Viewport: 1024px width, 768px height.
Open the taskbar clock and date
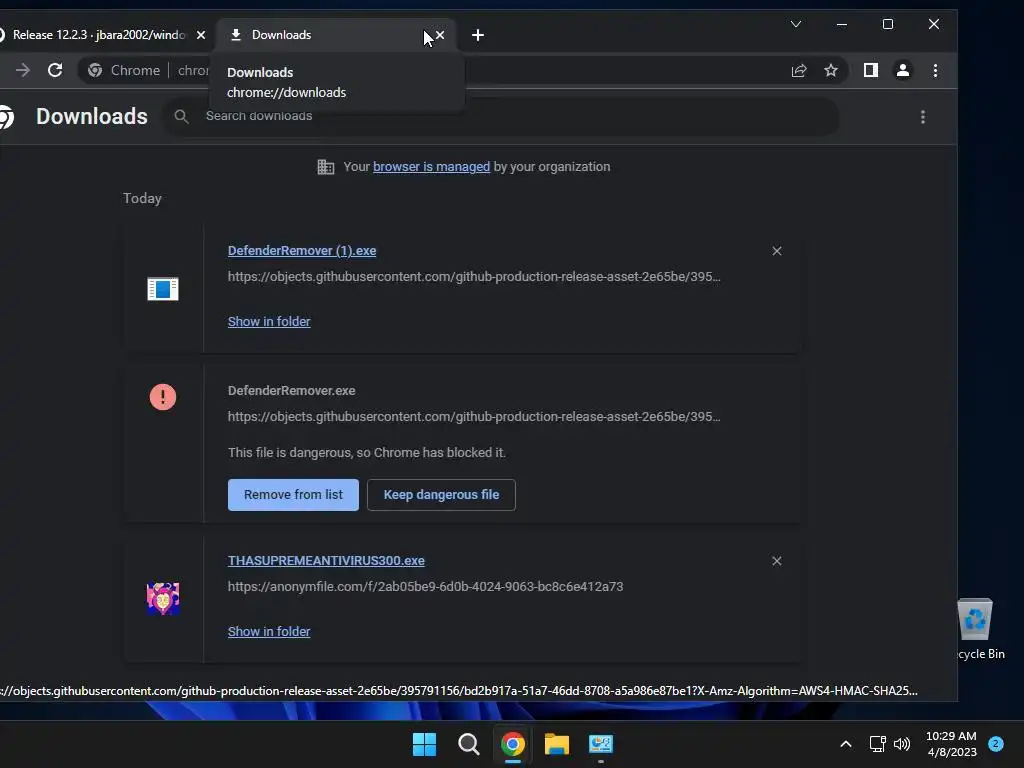[952, 744]
